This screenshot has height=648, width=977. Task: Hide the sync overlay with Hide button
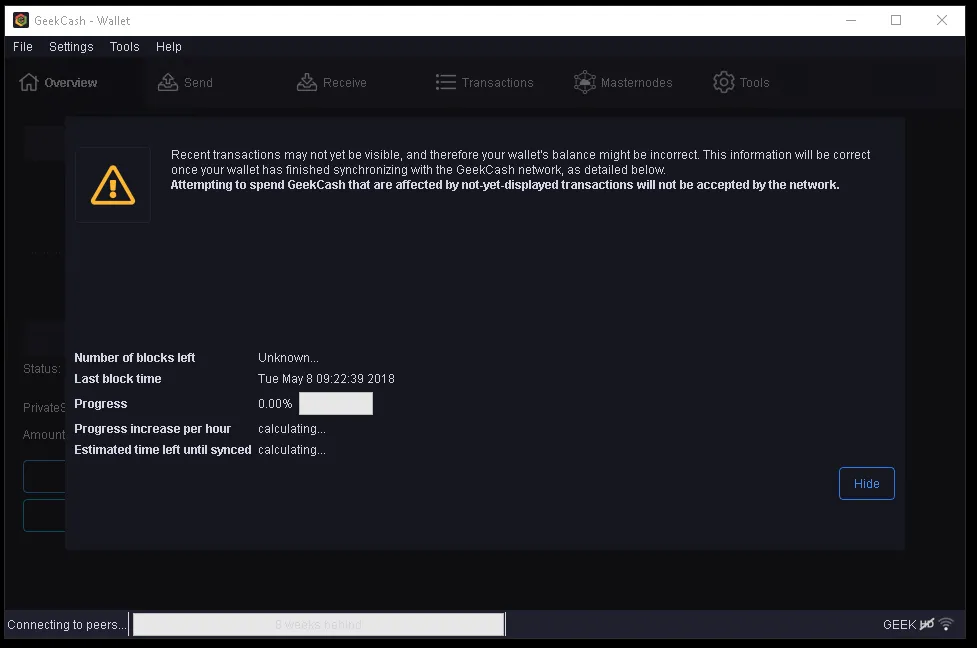[867, 484]
